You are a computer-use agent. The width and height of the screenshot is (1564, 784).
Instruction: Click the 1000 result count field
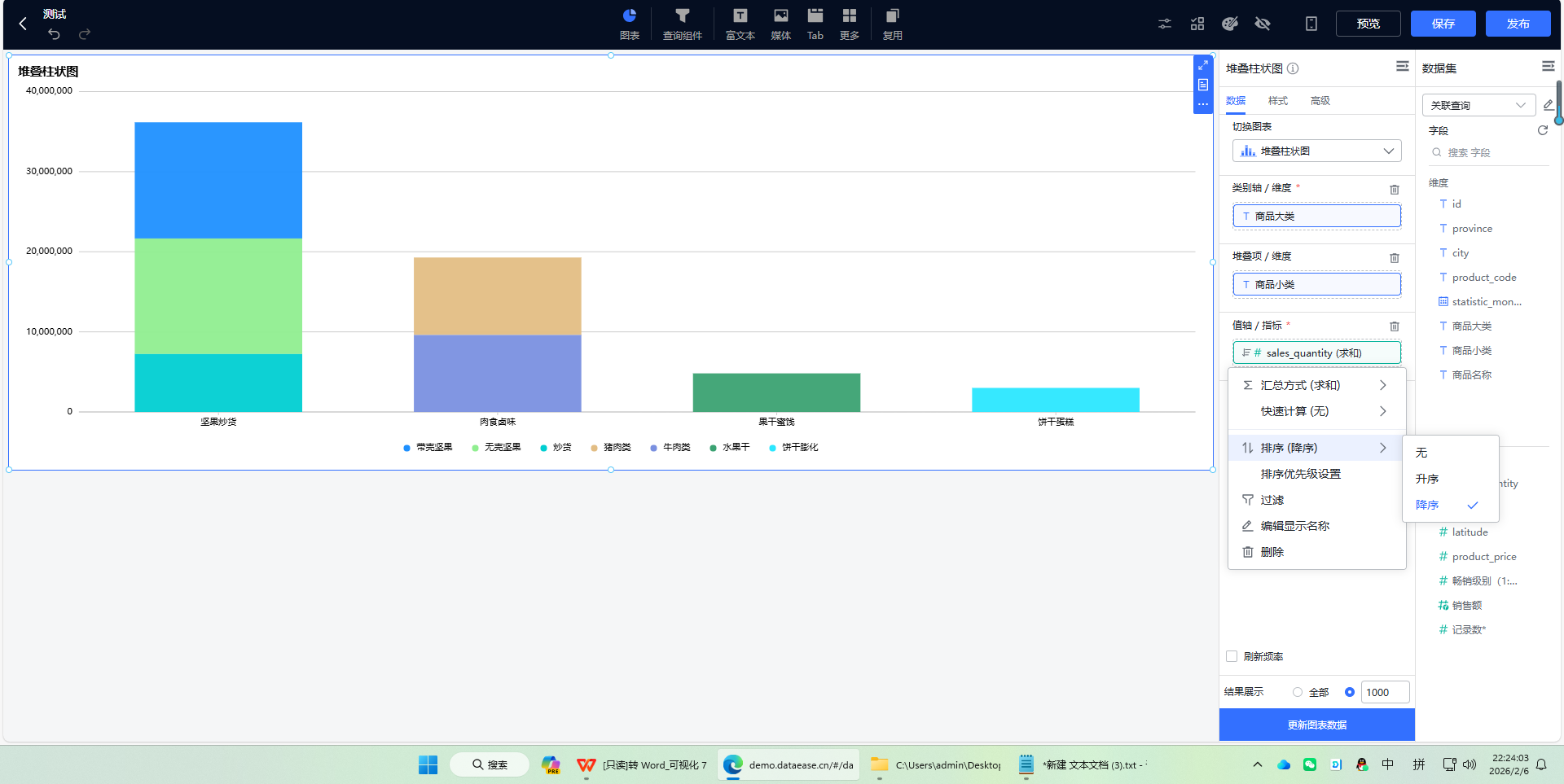tap(1385, 692)
